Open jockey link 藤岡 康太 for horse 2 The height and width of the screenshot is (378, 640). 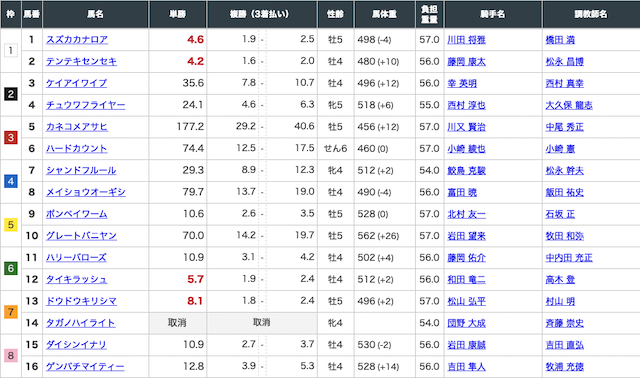466,62
